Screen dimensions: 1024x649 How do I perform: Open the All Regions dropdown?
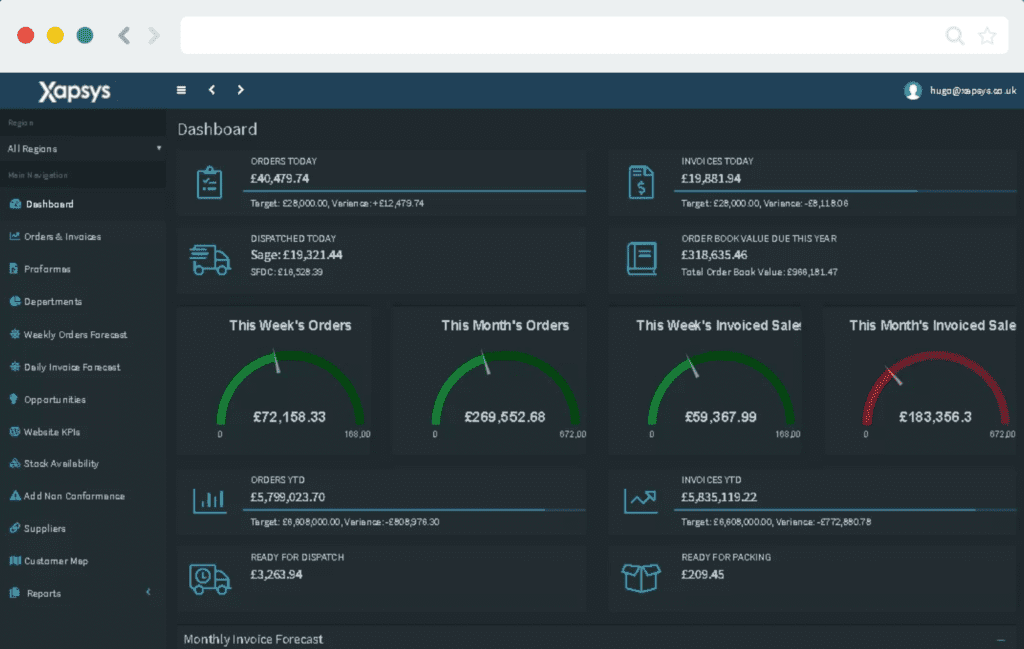tap(83, 149)
